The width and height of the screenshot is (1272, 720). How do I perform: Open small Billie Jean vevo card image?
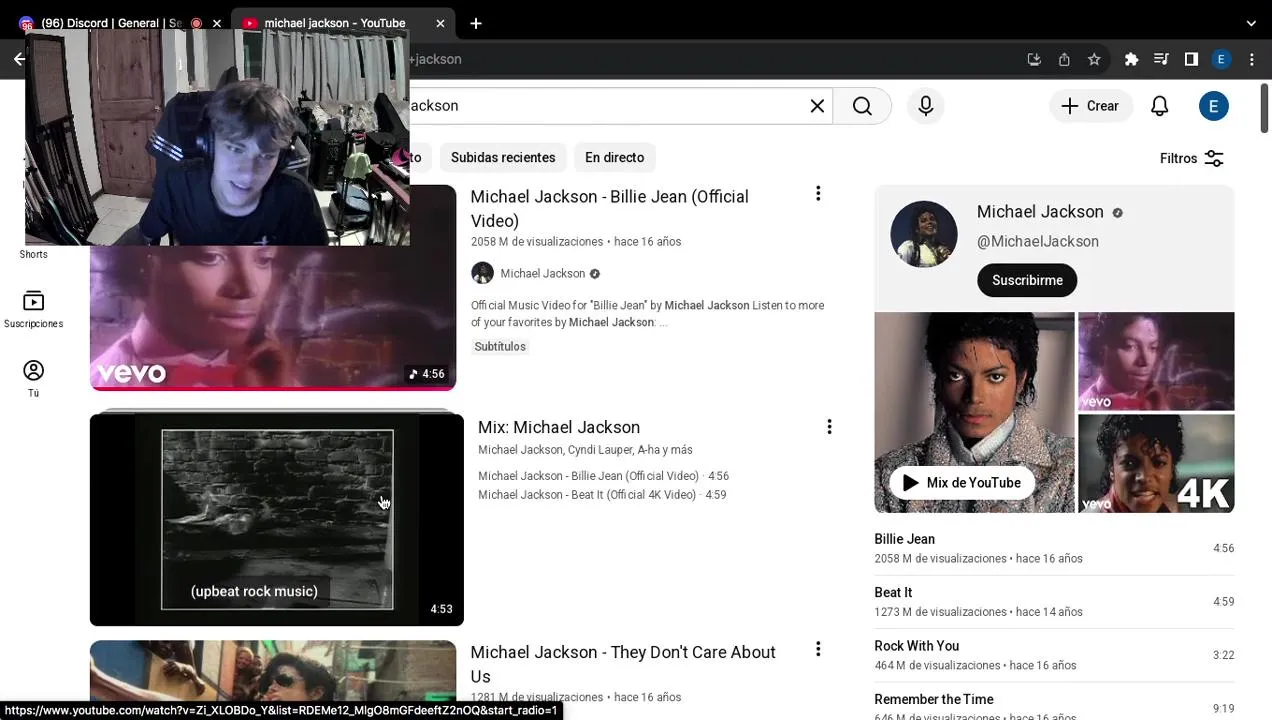tap(1156, 361)
